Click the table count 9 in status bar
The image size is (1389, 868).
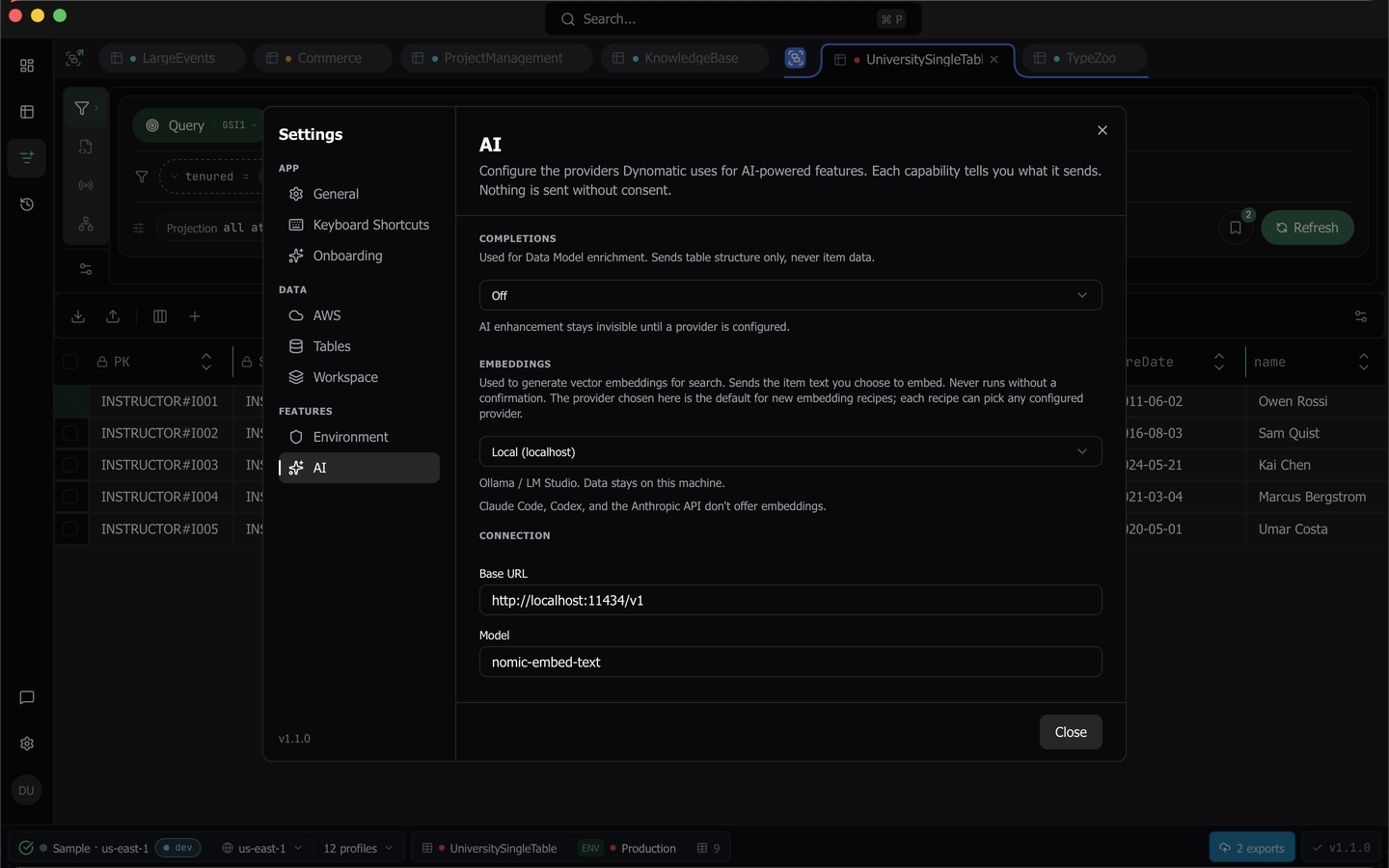point(709,848)
